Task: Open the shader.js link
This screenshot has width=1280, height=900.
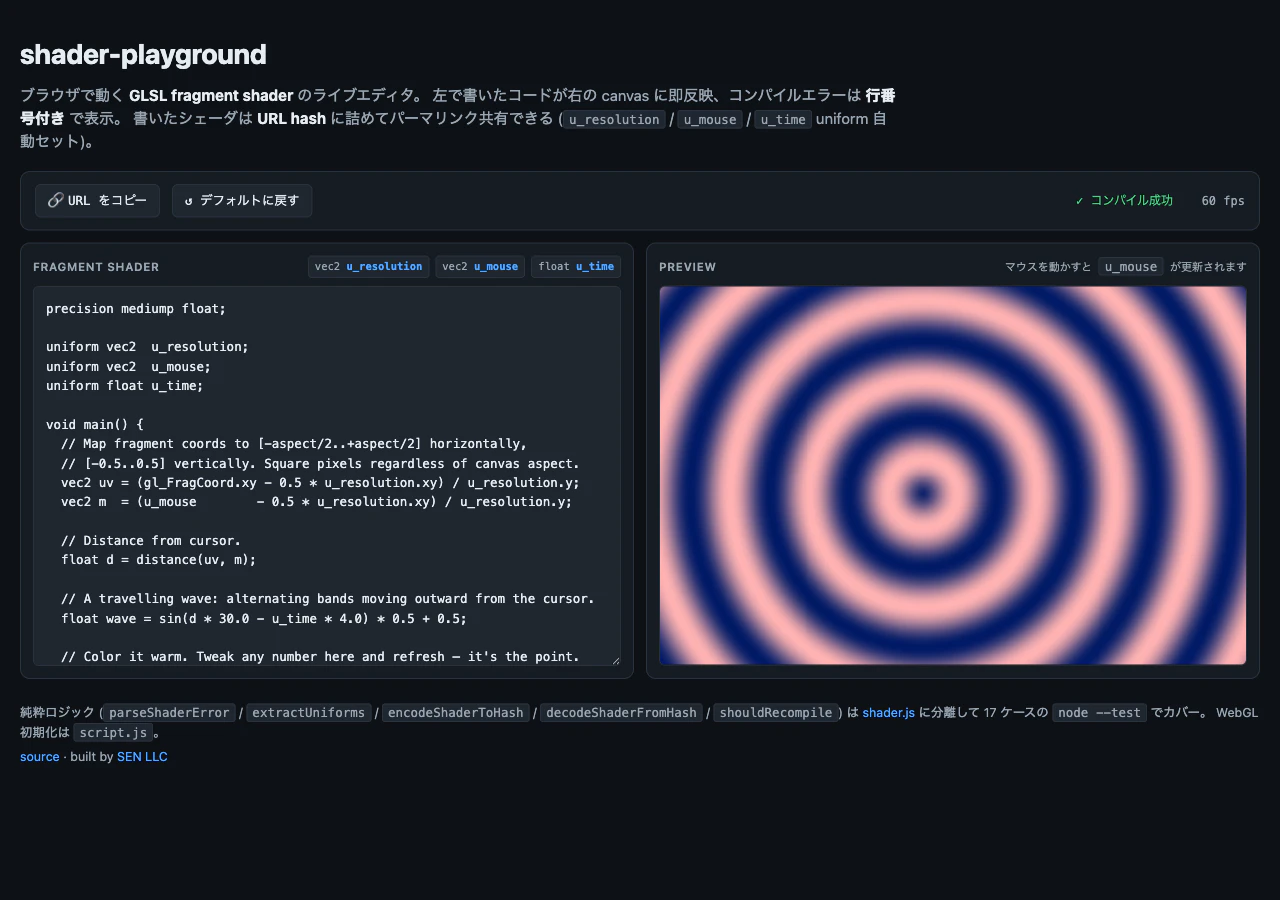Action: click(888, 713)
